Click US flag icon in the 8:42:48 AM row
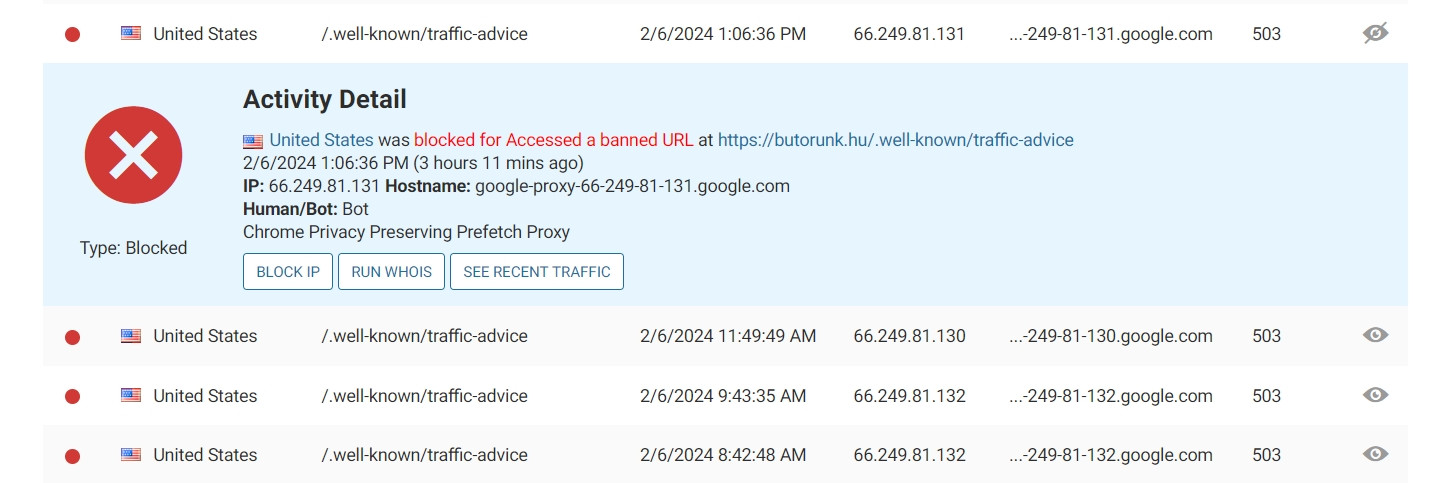Screen dimensions: 1445x483 click(131, 455)
